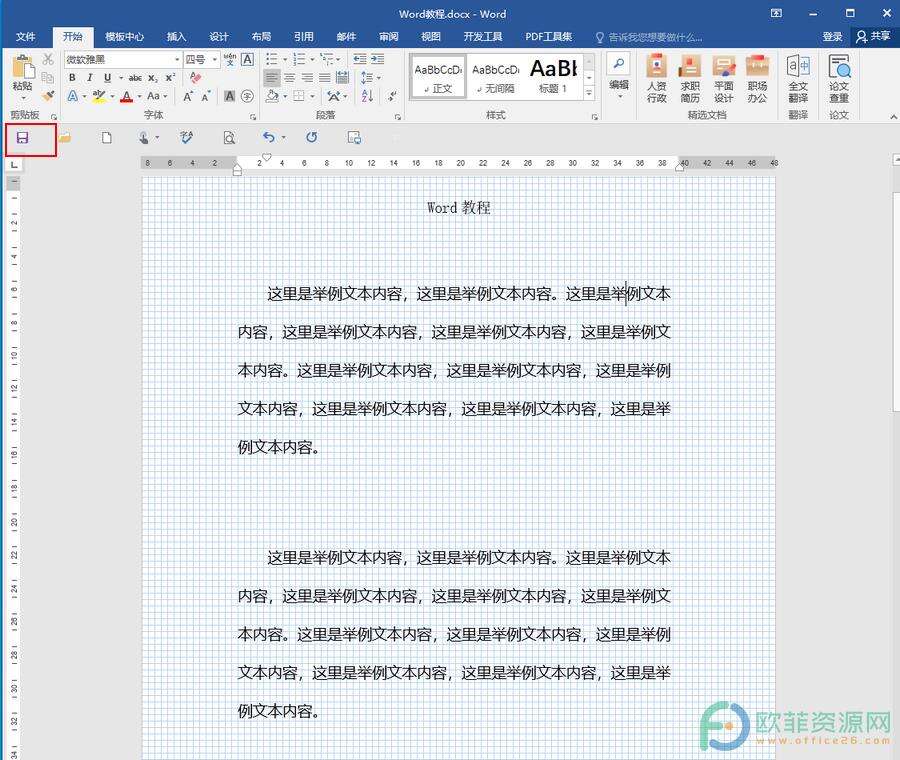Center the paragraph text

pyautogui.click(x=290, y=77)
